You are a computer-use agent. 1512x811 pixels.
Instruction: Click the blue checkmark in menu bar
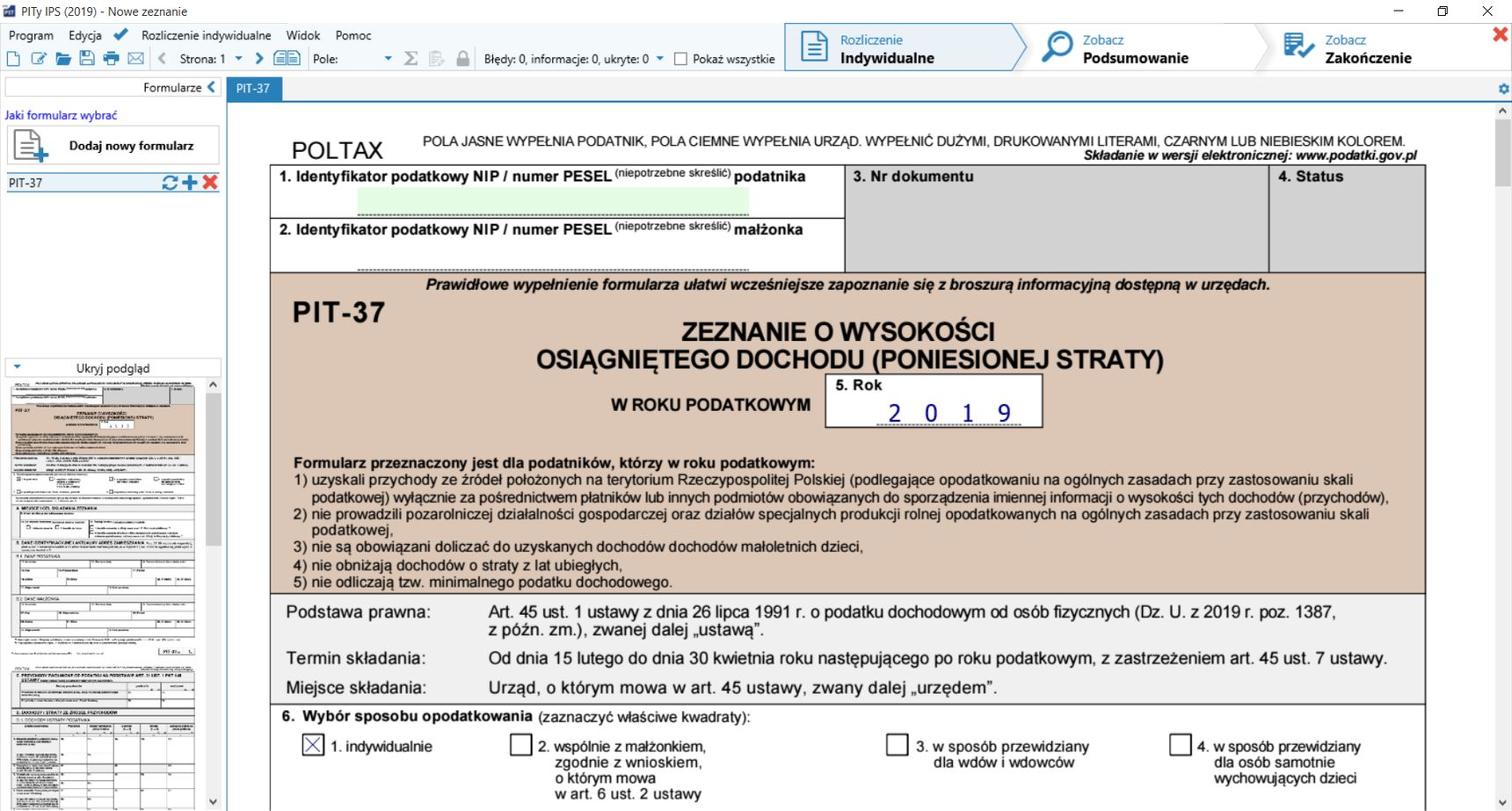(120, 34)
